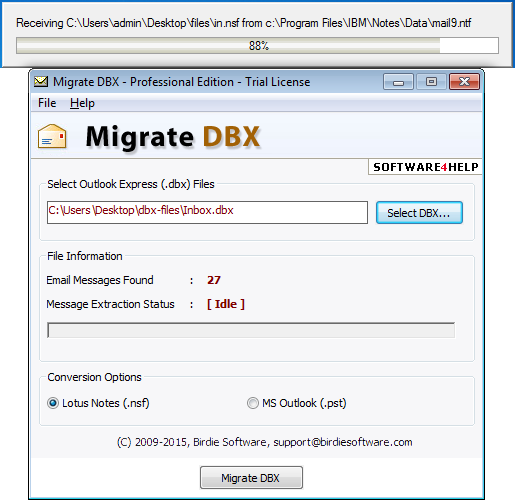Click the Select DBX... button

pos(419,213)
